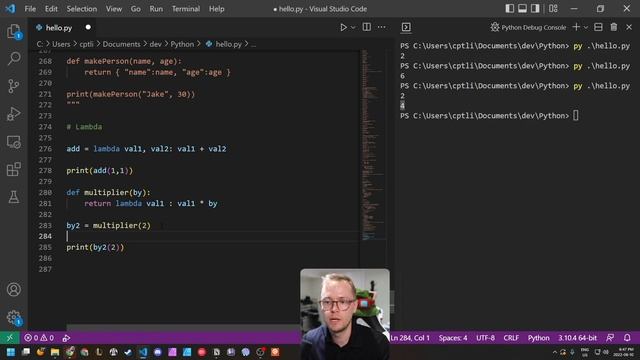Click the breadcrumb ellipsis symbol
Viewport: 640px width, 360px height.
(x=253, y=44)
